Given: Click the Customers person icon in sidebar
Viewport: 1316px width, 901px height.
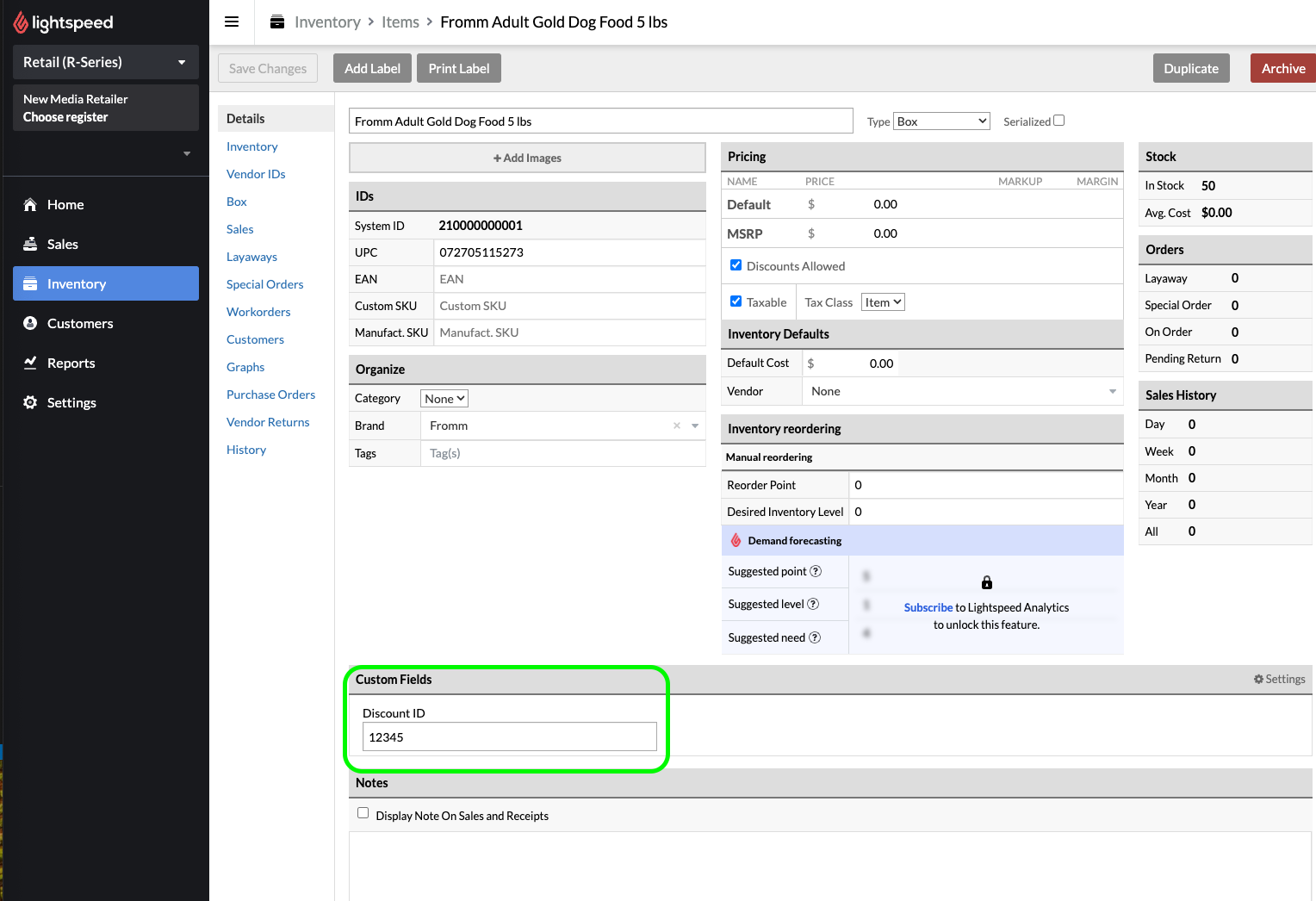Looking at the screenshot, I should (30, 323).
